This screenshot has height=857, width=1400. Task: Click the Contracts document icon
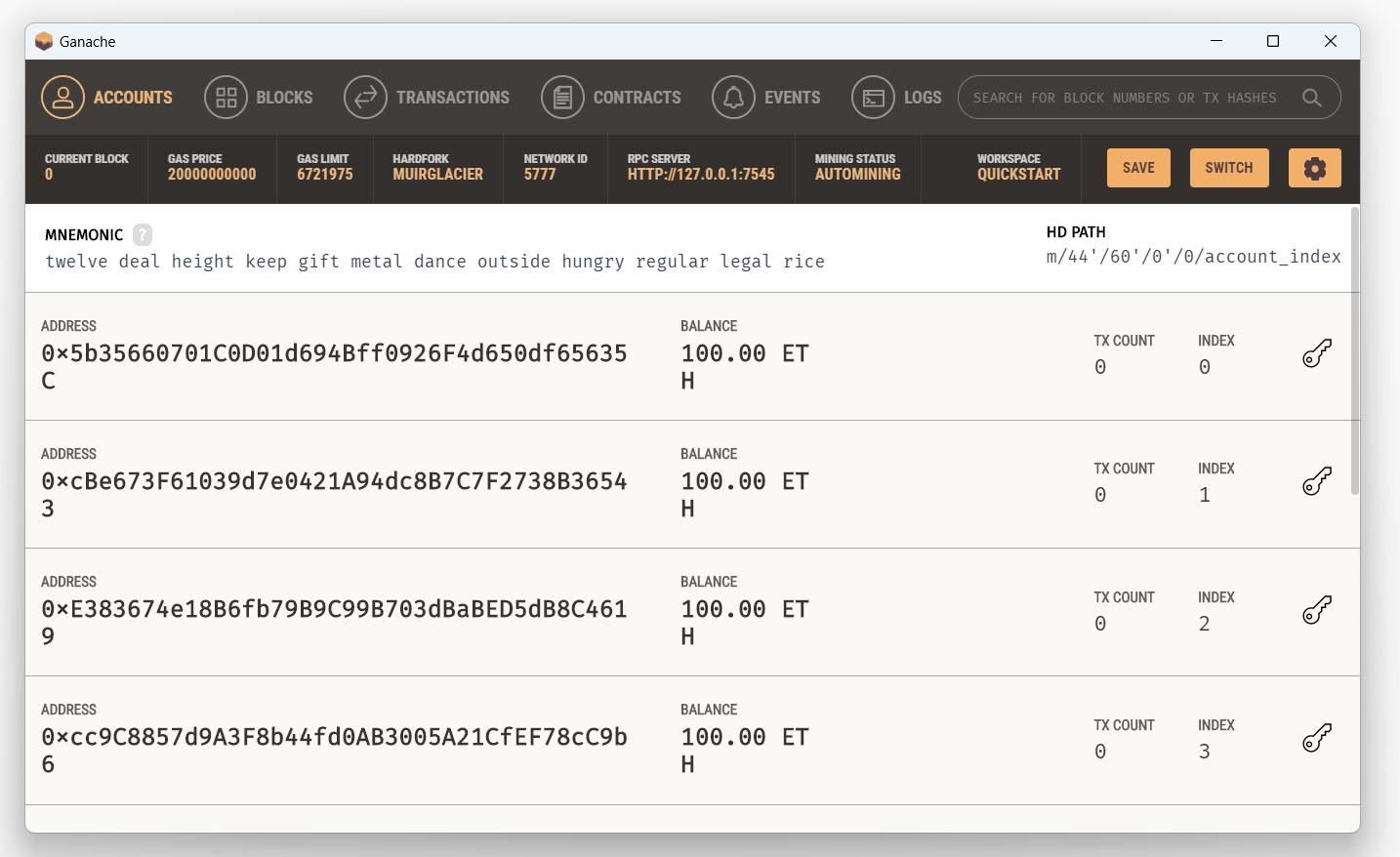coord(562,98)
